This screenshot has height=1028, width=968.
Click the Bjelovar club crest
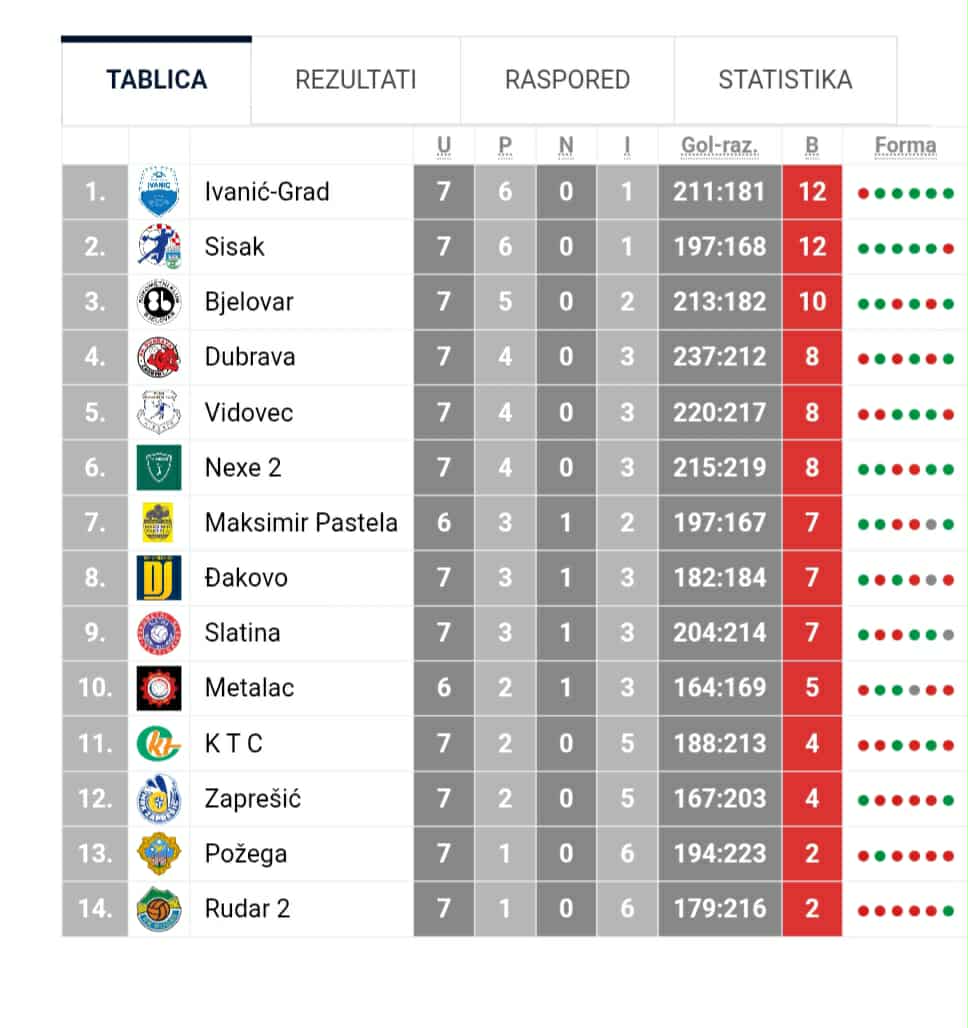[x=159, y=302]
